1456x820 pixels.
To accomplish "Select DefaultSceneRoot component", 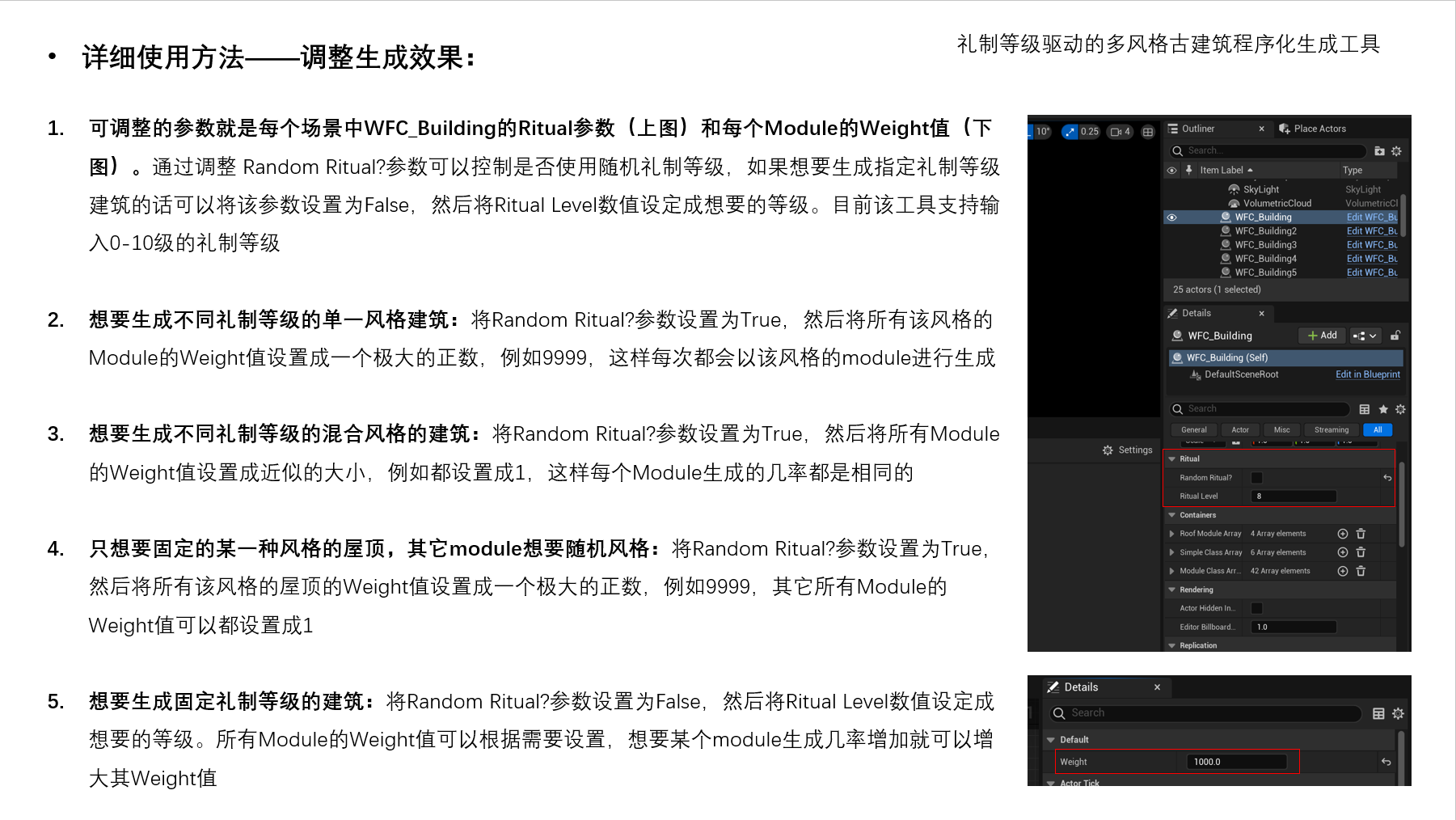I will tap(1241, 374).
